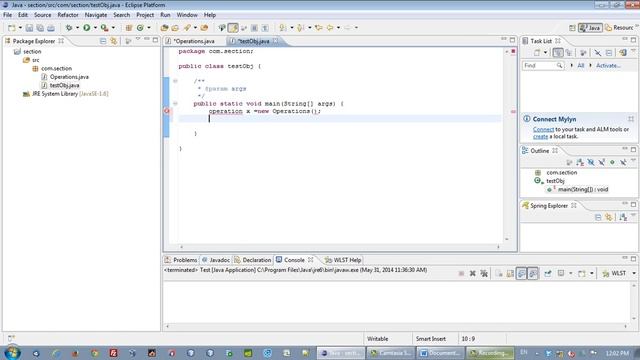Toggle Mark Occurrences highlighter icon

(233, 28)
